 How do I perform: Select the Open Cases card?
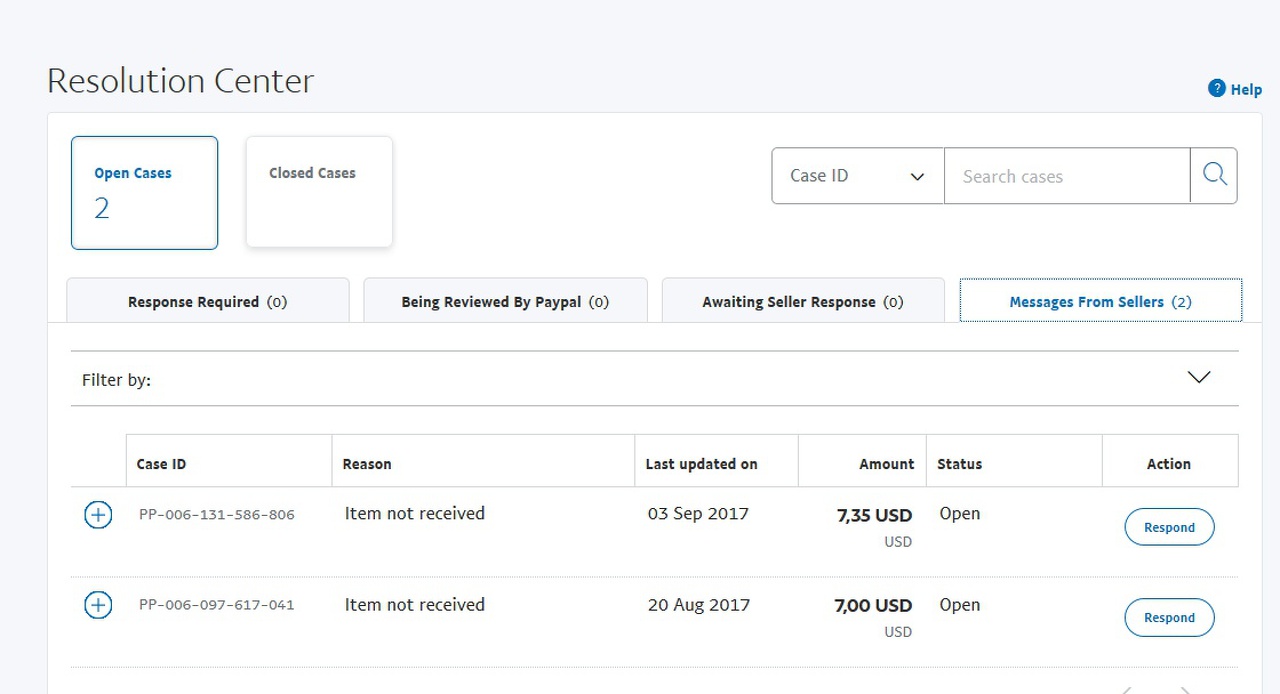144,192
